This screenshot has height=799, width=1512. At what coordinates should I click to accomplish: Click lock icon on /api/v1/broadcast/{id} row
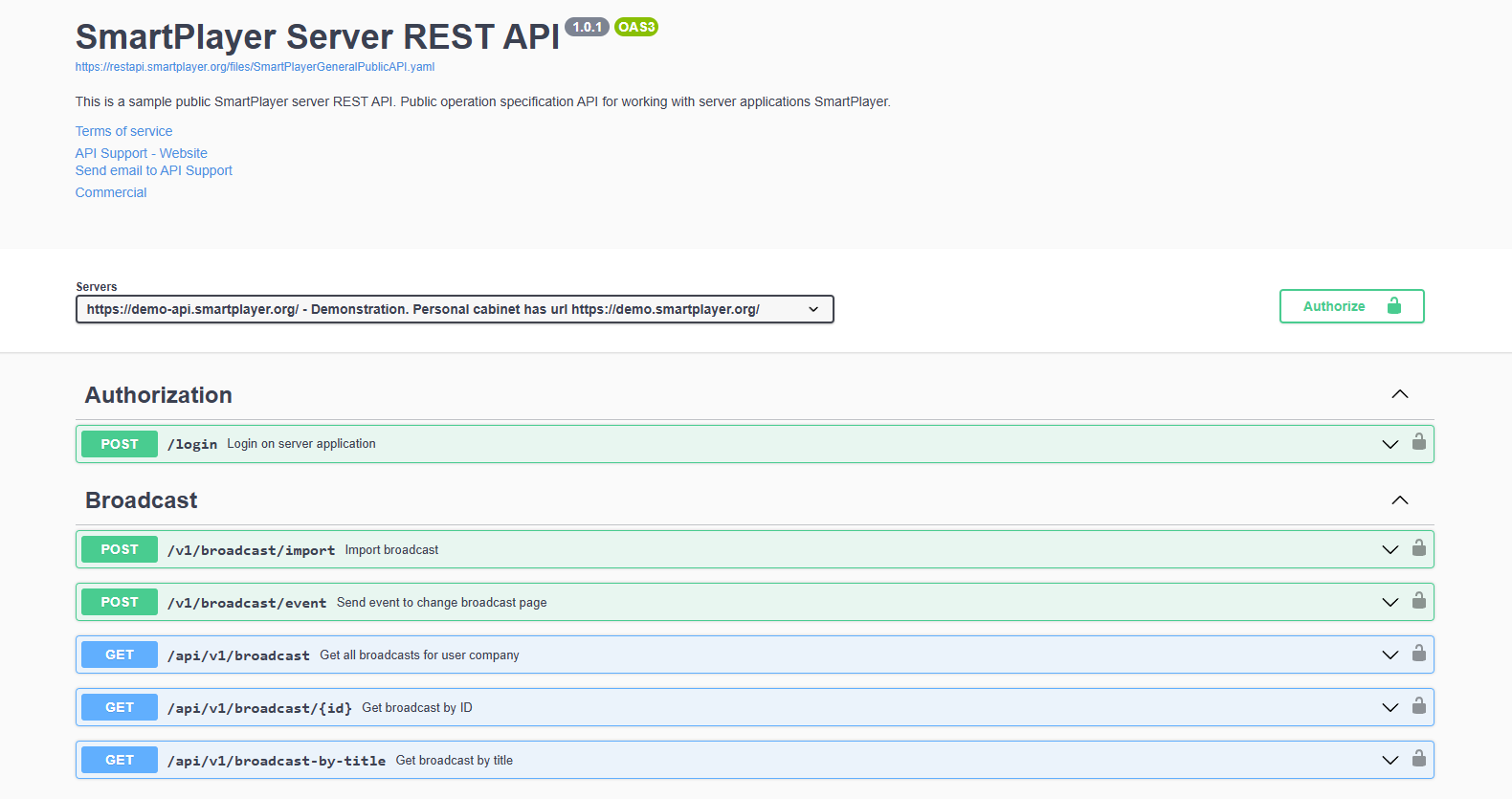point(1419,706)
